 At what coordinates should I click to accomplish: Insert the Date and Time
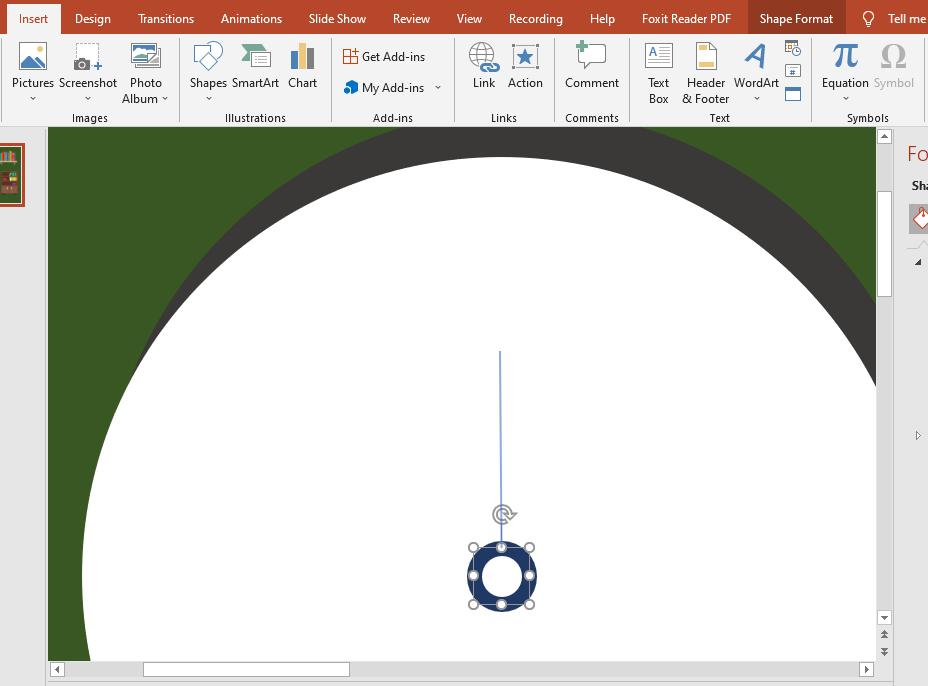793,47
